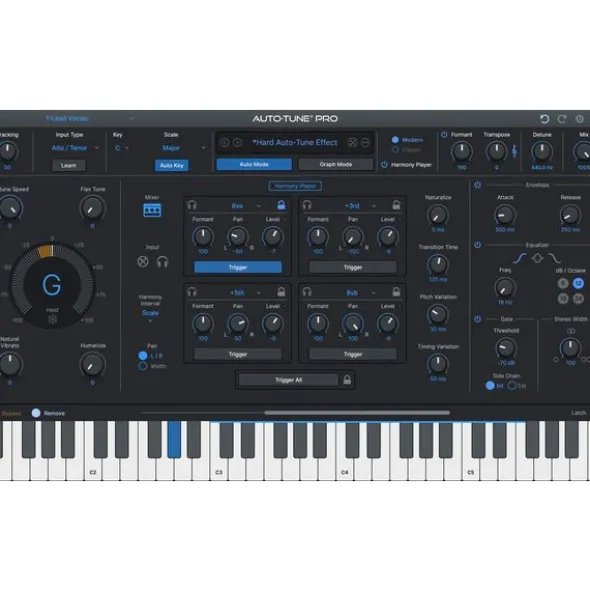Image resolution: width=590 pixels, height=591 pixels.
Task: Click the treble clef icon beside Transpose
Action: pyautogui.click(x=514, y=152)
